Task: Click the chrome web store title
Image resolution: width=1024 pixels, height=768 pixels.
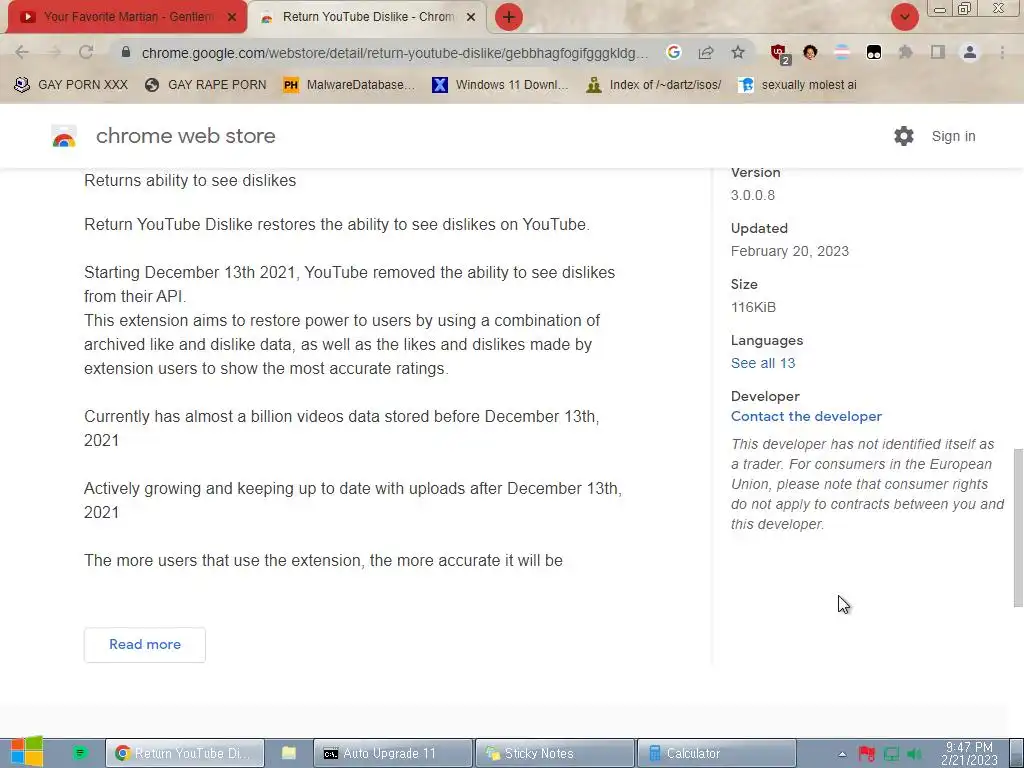Action: (x=185, y=136)
